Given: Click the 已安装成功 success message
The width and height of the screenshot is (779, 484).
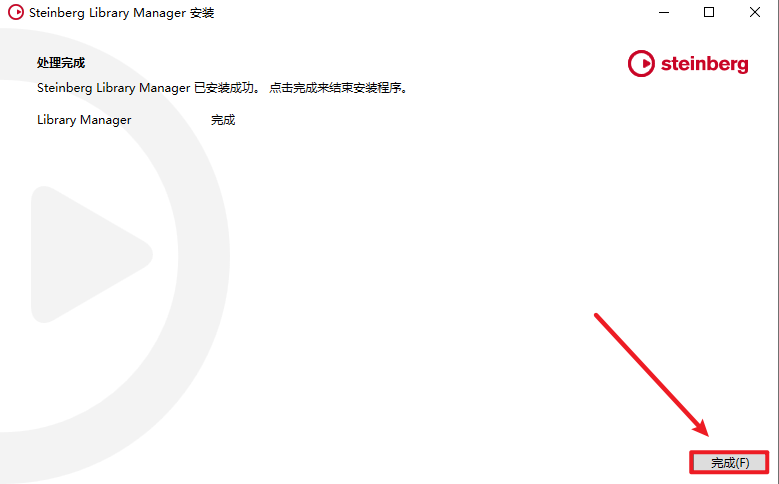Looking at the screenshot, I should click(x=224, y=88).
